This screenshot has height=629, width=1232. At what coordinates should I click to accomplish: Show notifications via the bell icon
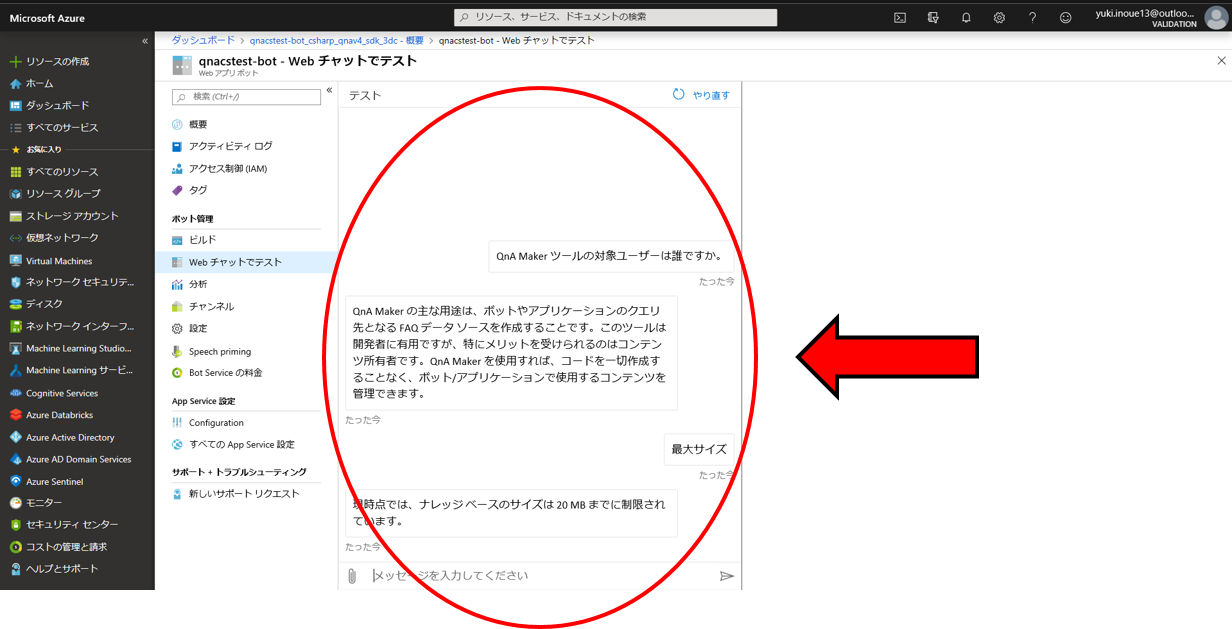click(966, 17)
